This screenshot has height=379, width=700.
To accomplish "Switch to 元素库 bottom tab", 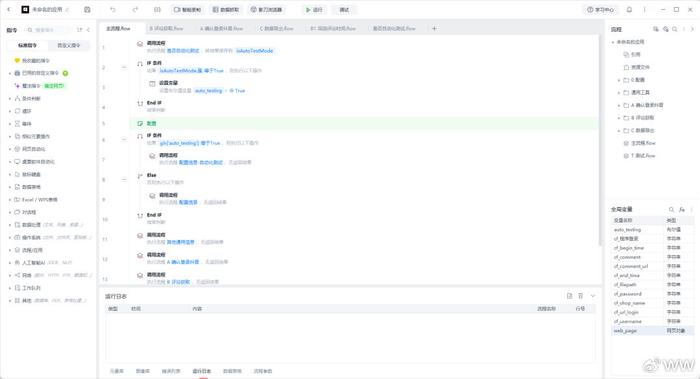I will click(117, 371).
